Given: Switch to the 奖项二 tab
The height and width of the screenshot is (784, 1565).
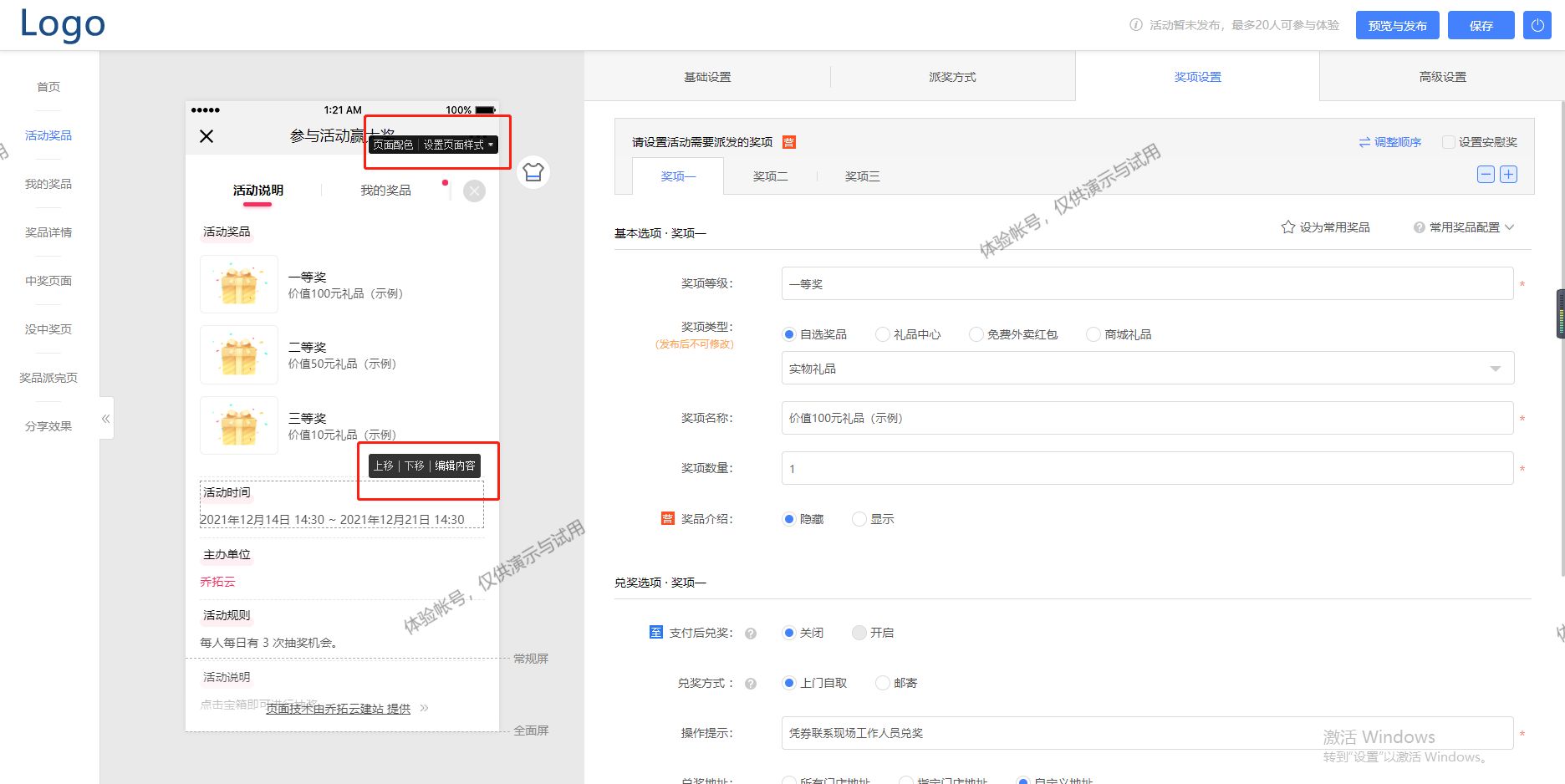Looking at the screenshot, I should tap(769, 176).
